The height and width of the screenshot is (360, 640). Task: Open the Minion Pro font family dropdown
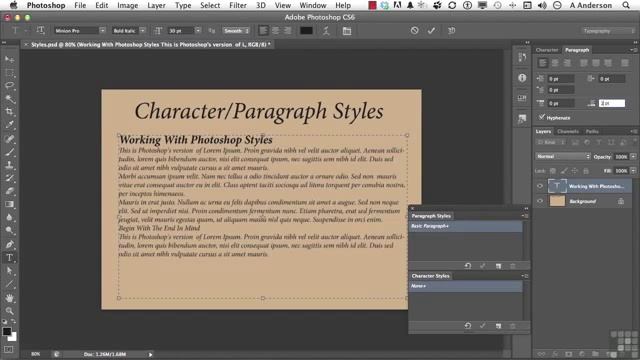tap(102, 31)
